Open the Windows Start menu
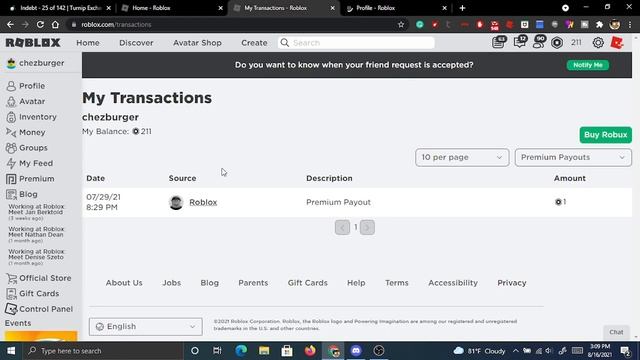The width and height of the screenshot is (640, 360). [11, 351]
